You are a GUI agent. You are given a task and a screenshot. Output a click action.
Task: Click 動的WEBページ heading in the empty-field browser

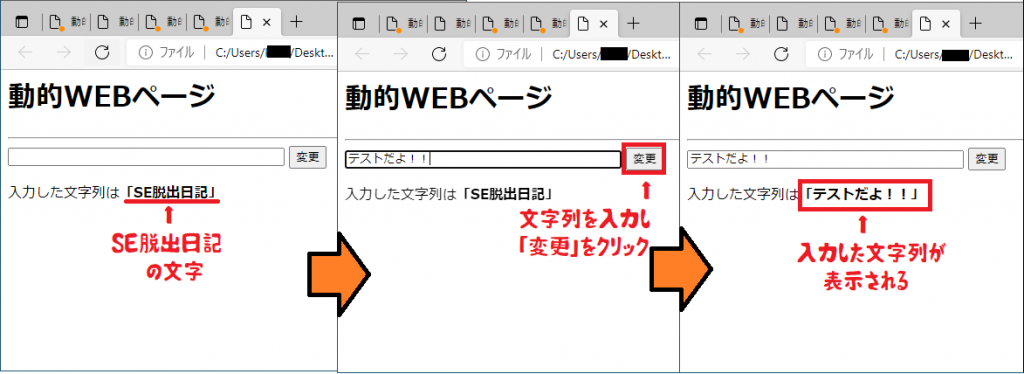pos(111,97)
